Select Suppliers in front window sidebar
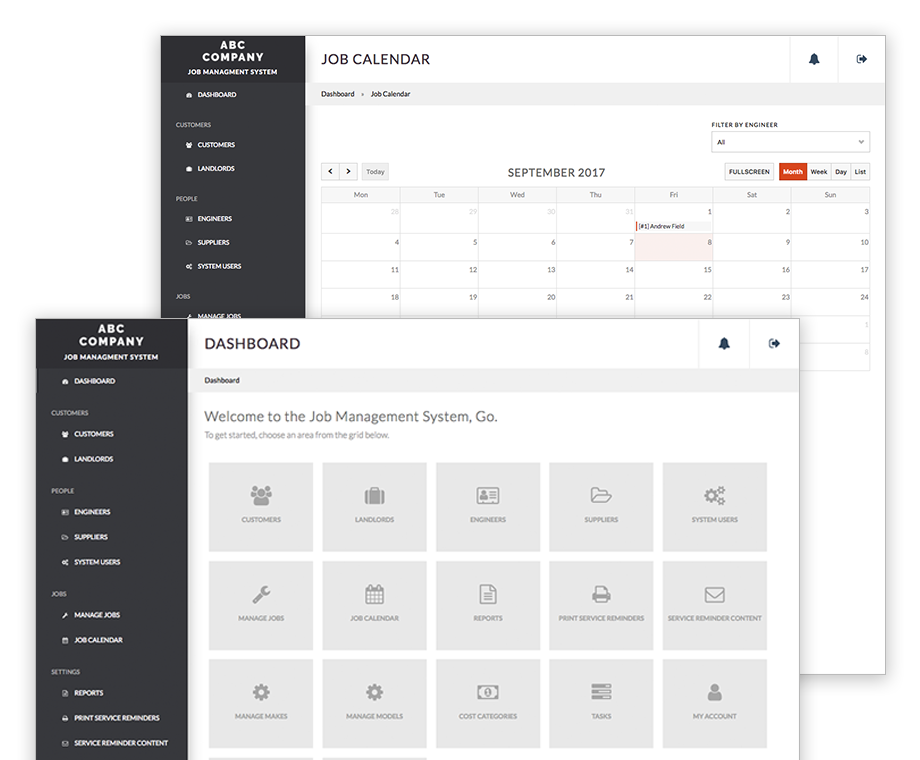920x760 pixels. pyautogui.click(x=91, y=537)
